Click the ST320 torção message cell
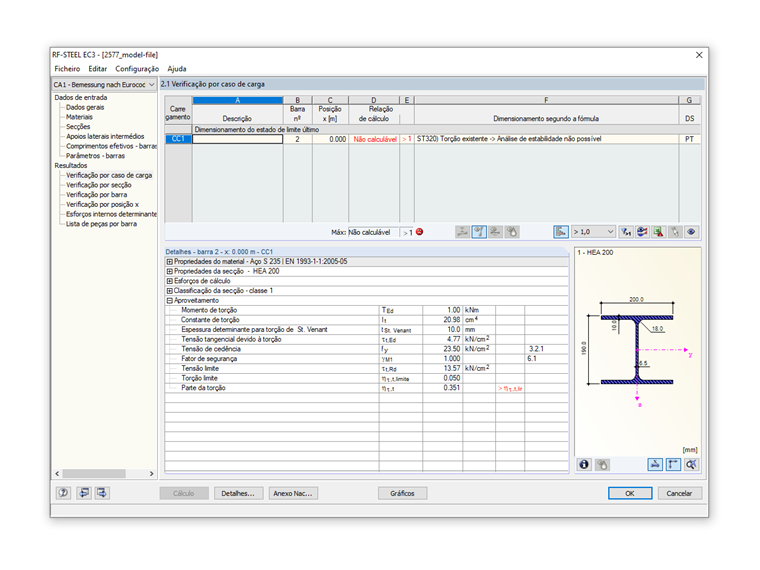The height and width of the screenshot is (570, 760). [546, 139]
